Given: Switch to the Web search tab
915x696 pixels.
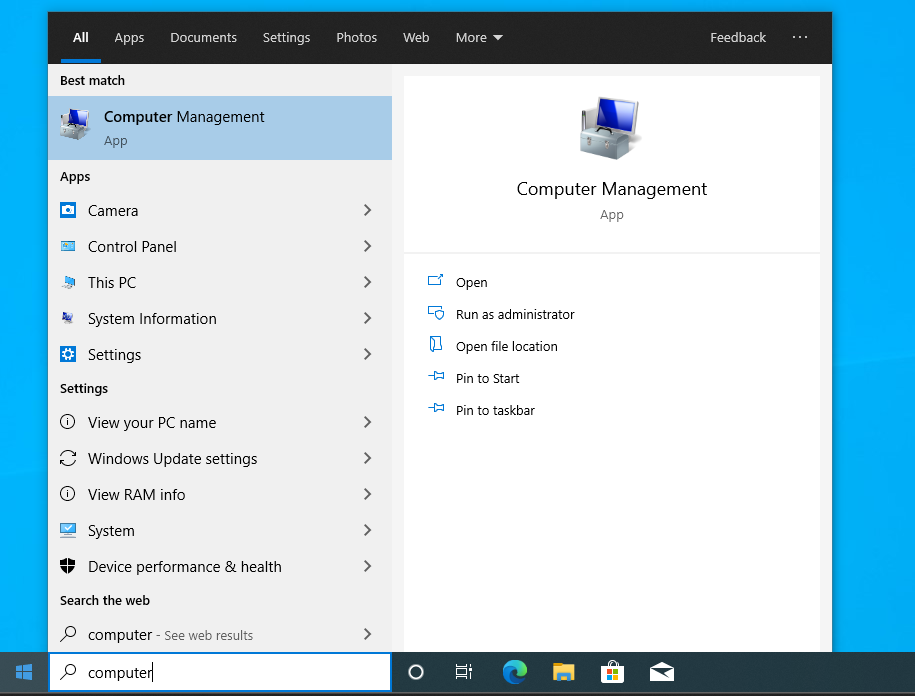Looking at the screenshot, I should [x=415, y=37].
